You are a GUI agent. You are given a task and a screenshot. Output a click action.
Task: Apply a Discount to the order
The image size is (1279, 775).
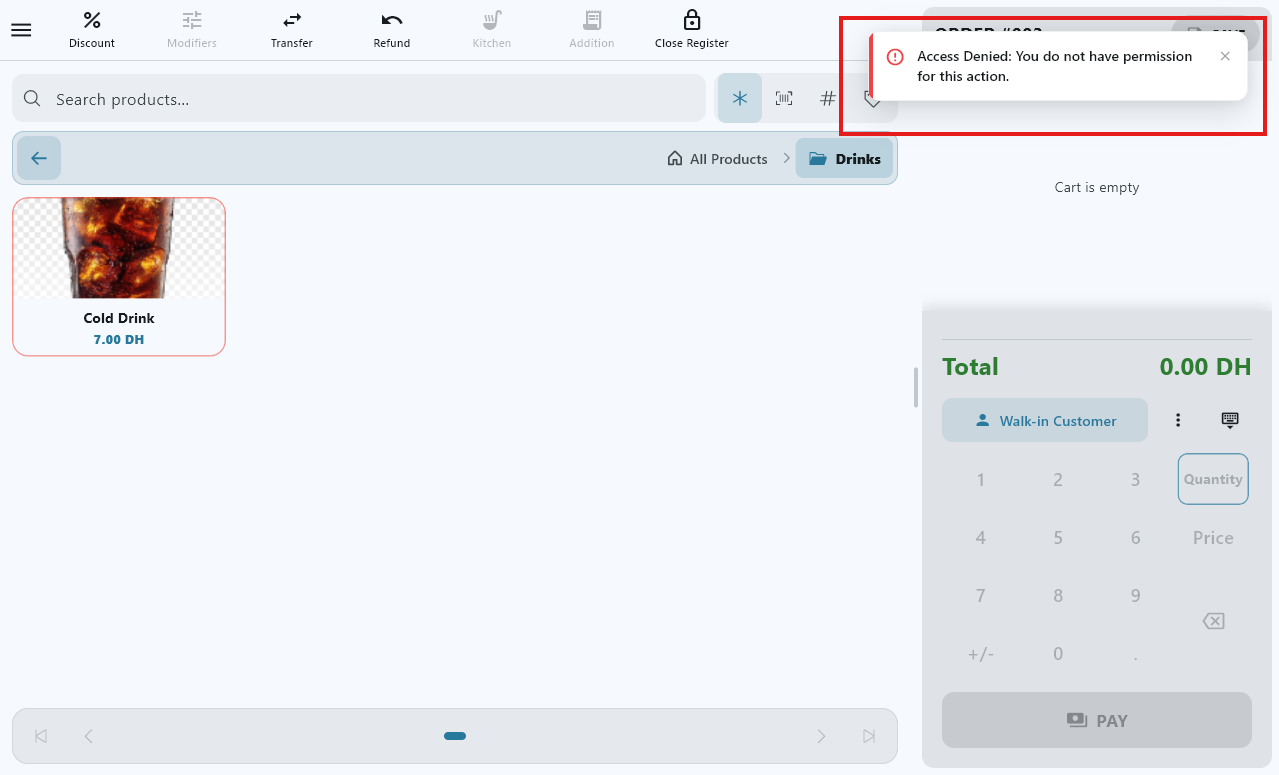pos(92,30)
